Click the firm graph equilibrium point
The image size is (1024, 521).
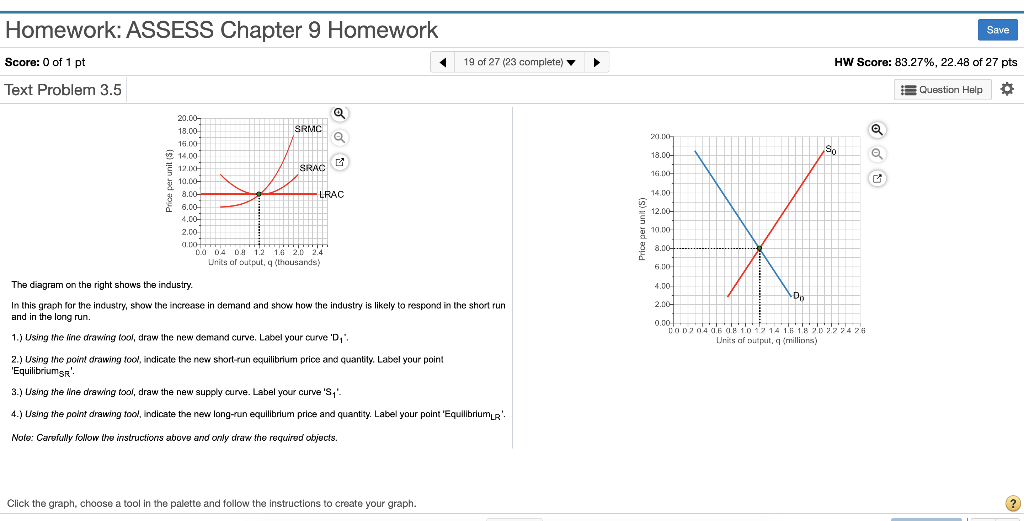point(259,194)
